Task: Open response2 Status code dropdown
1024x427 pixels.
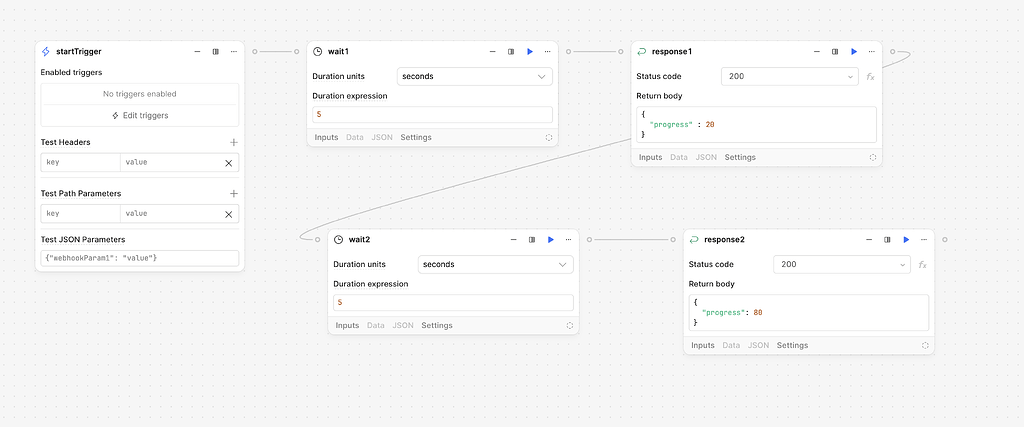Action: [842, 264]
